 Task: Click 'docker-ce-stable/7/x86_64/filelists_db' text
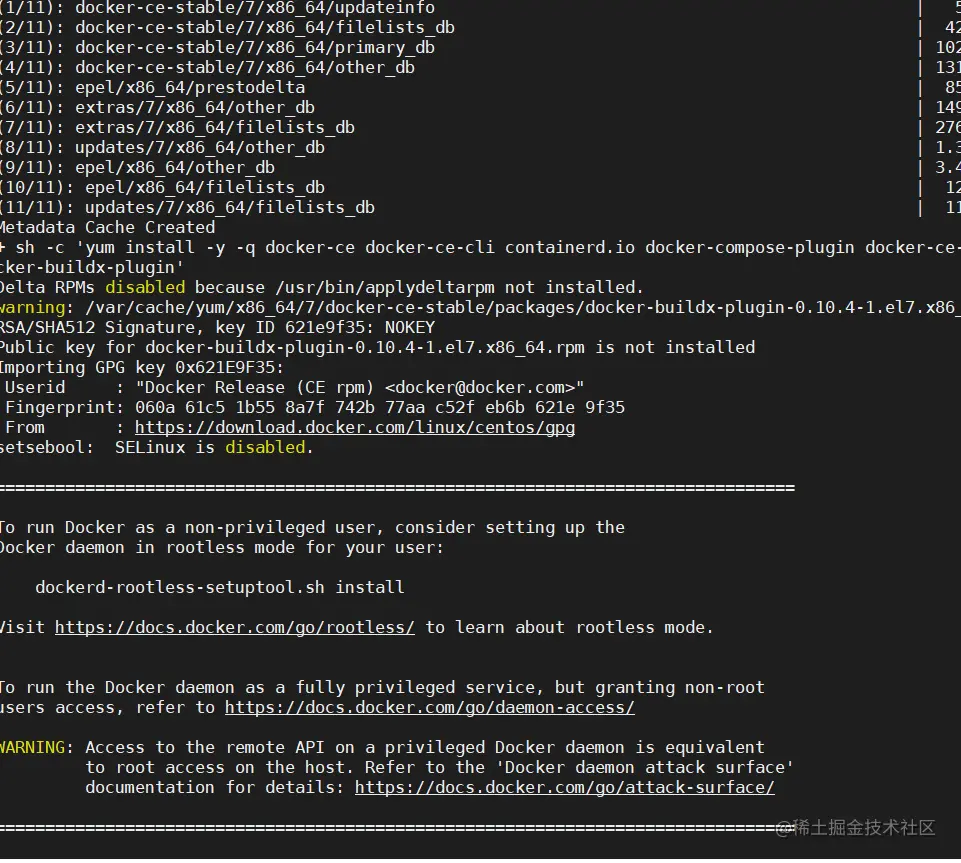pyautogui.click(x=265, y=28)
